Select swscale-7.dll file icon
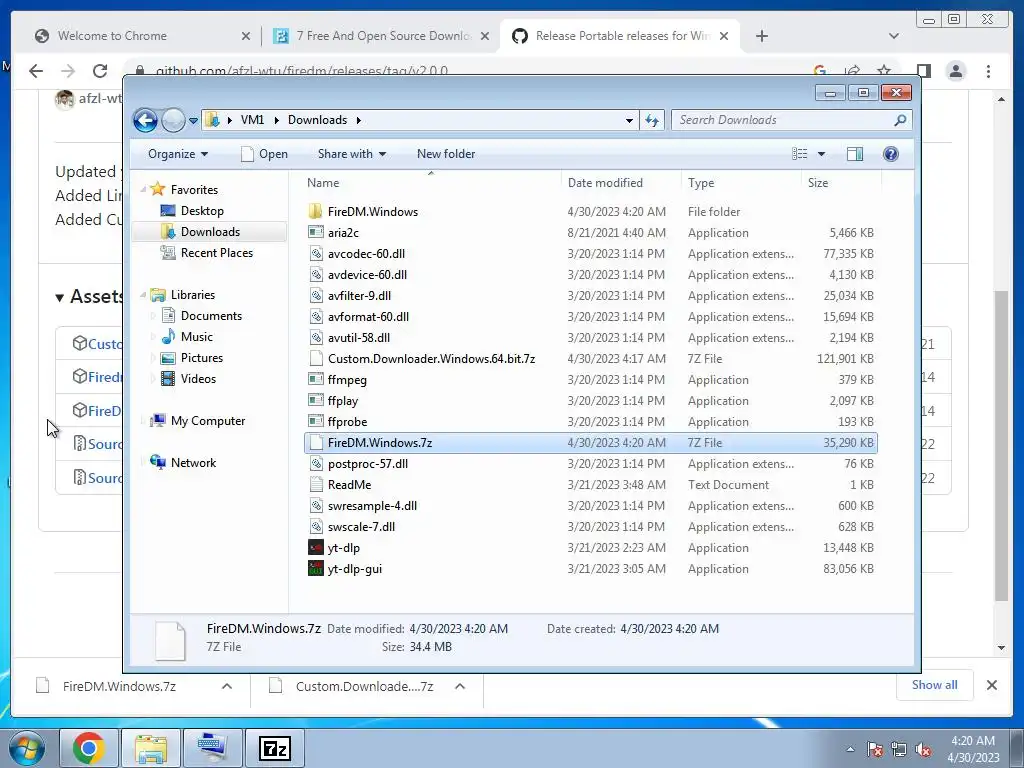This screenshot has height=768, width=1024. (315, 526)
